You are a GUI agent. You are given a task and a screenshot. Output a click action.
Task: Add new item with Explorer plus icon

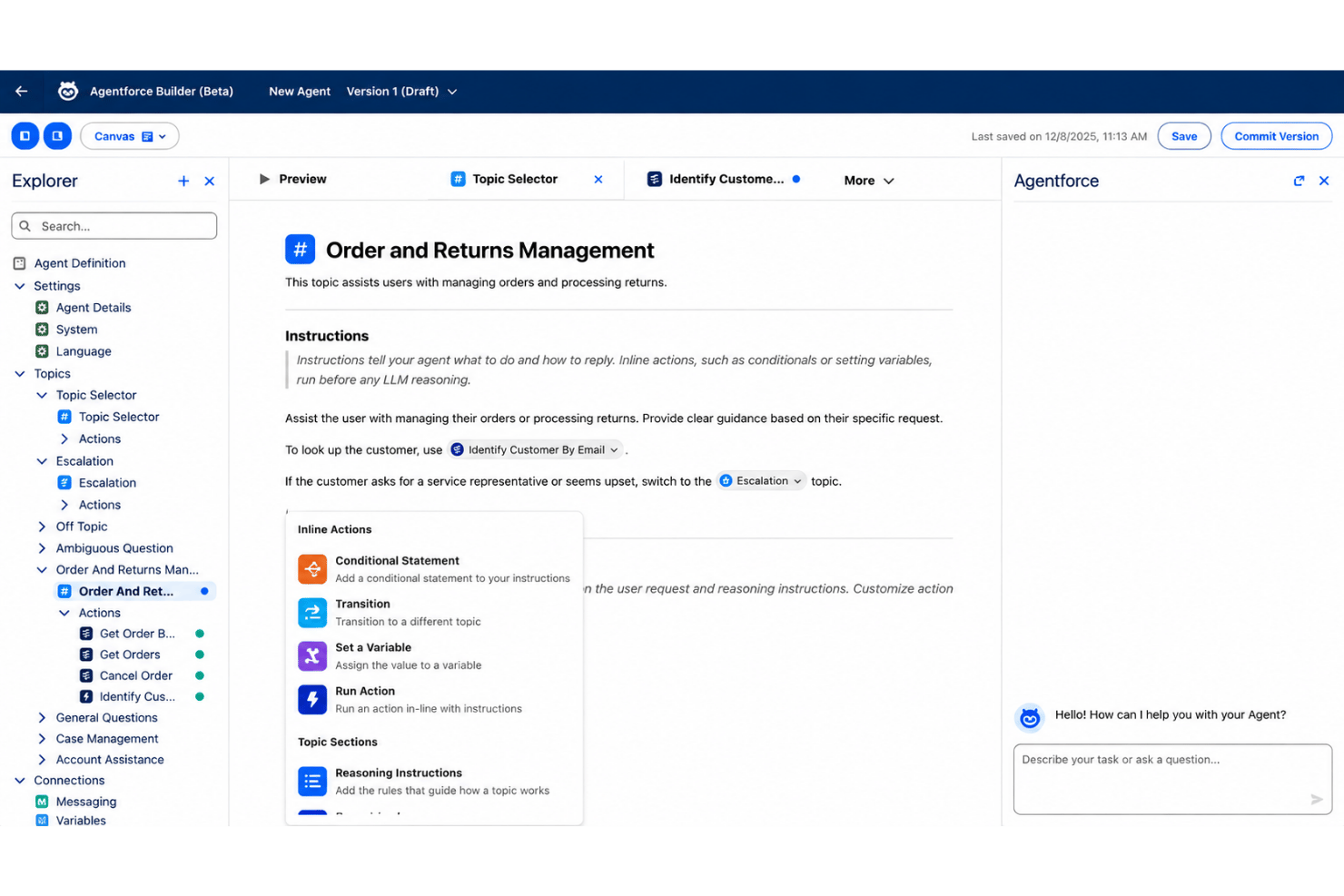coord(183,181)
